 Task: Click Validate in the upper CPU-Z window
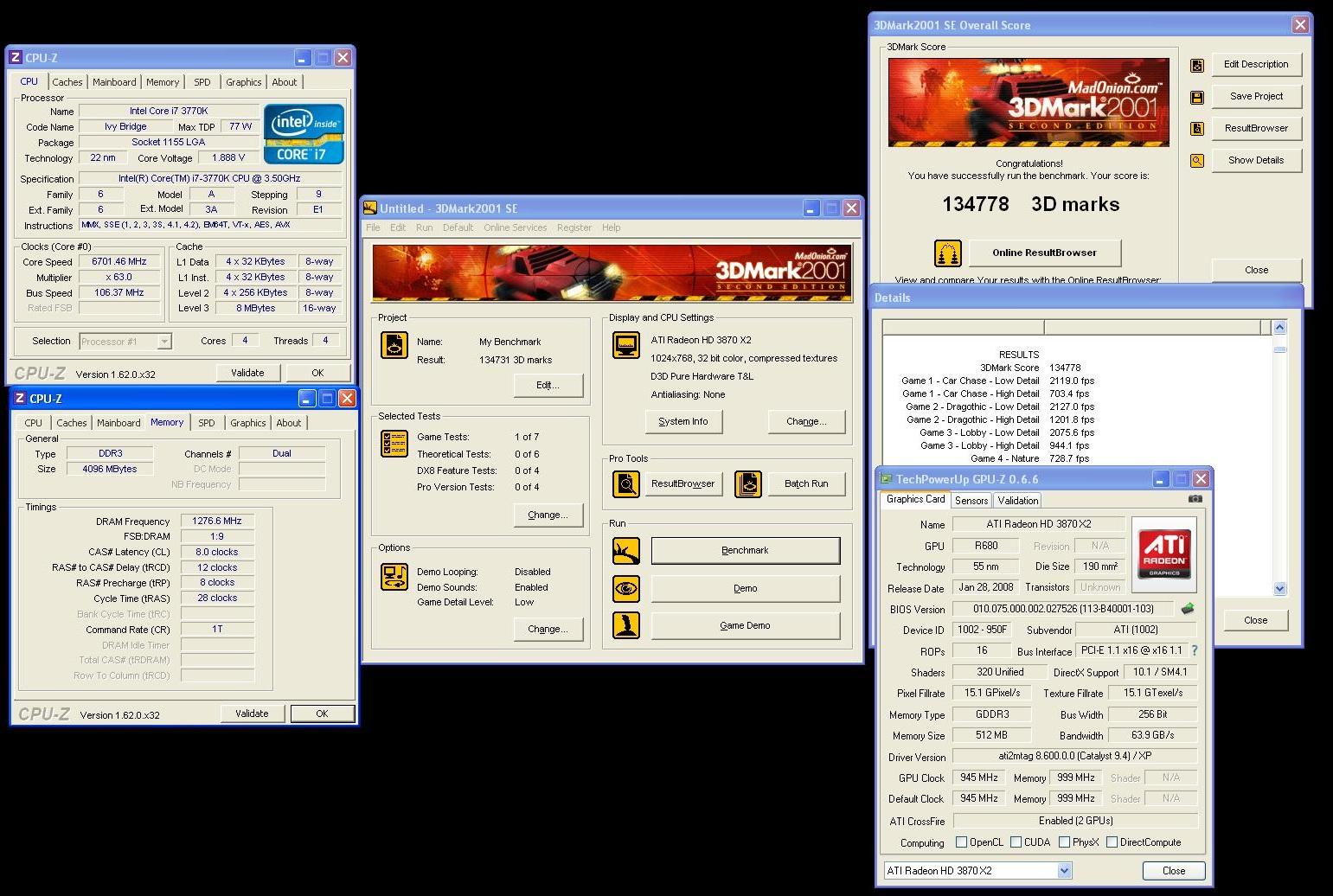247,373
